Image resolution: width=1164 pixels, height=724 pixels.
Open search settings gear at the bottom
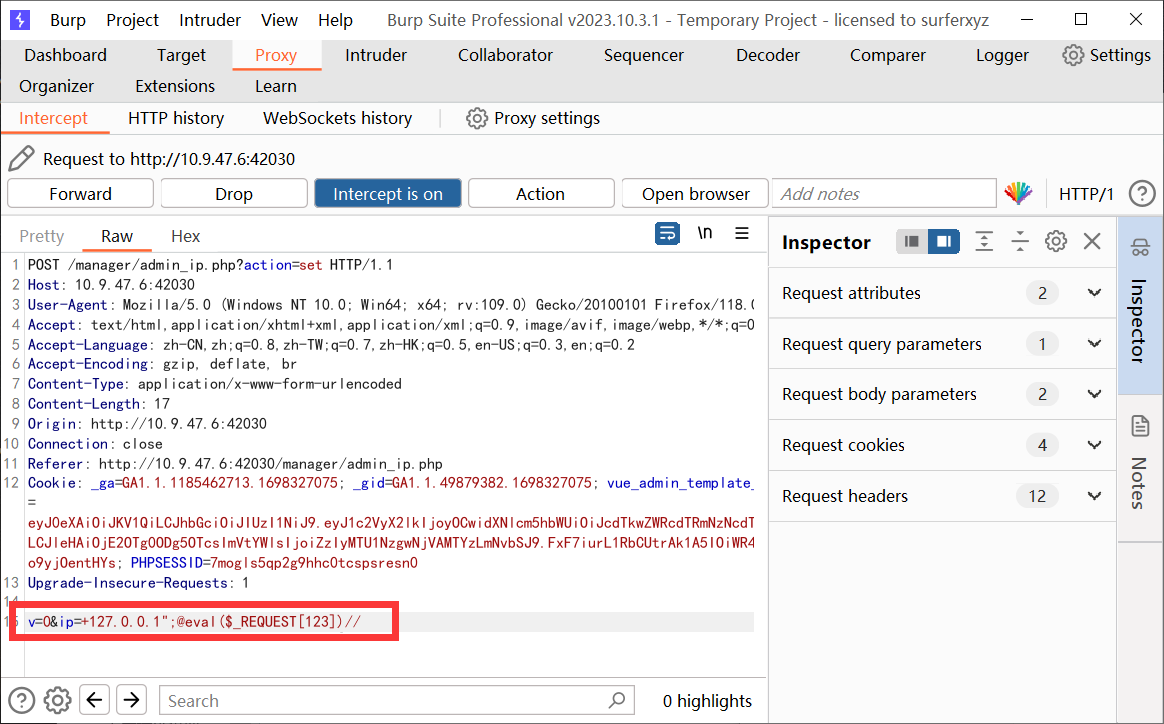[x=57, y=699]
